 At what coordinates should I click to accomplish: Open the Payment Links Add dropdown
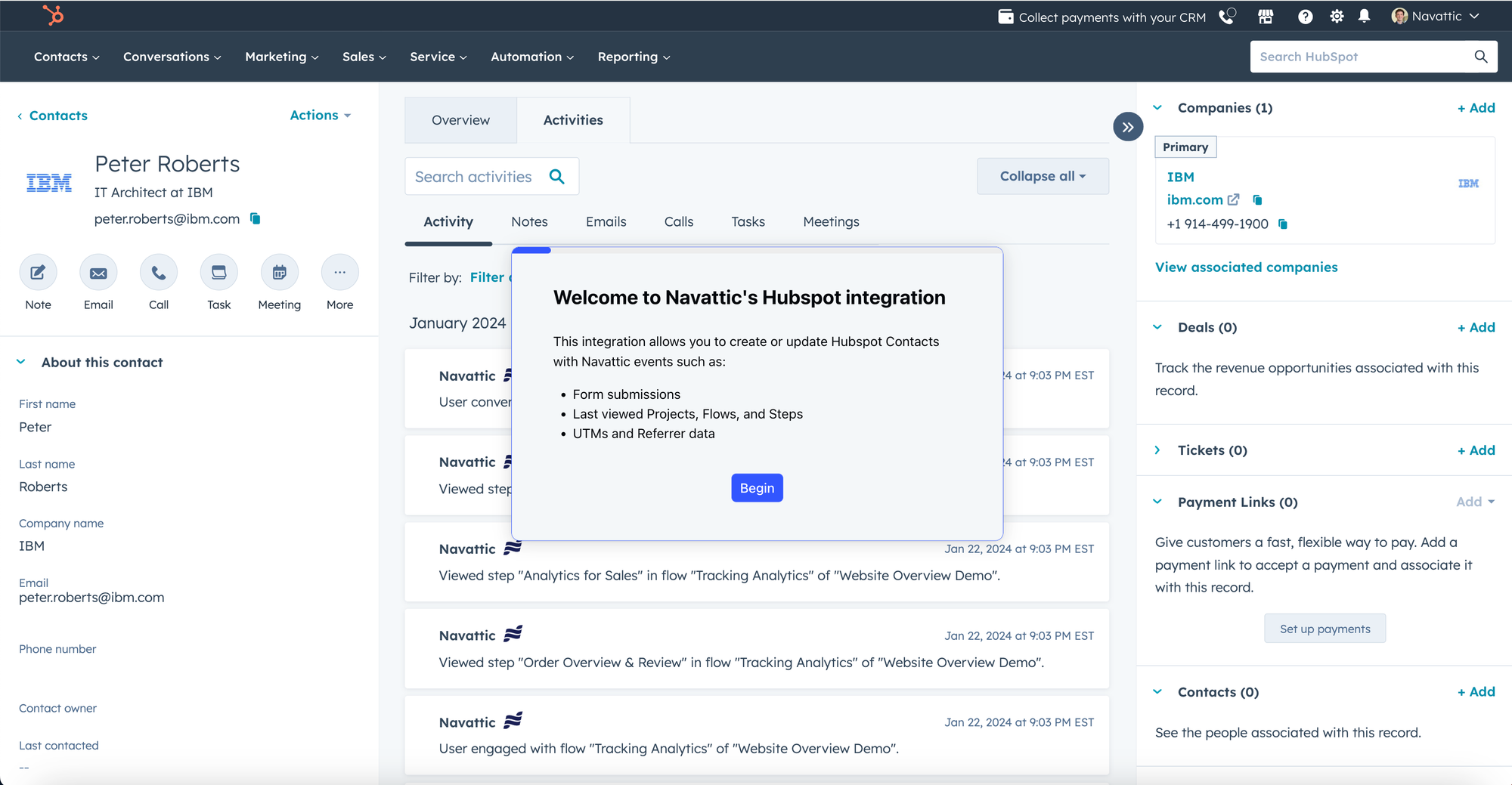point(1475,502)
